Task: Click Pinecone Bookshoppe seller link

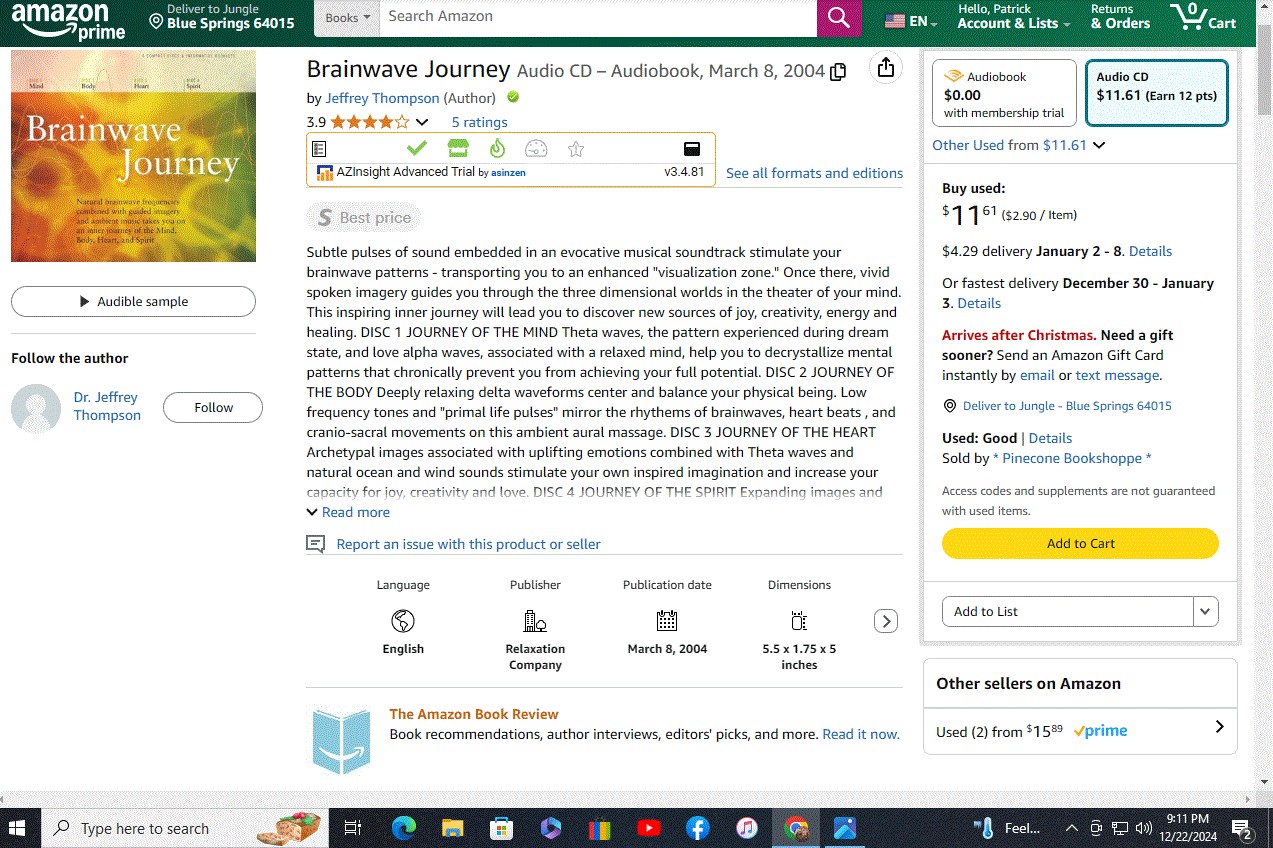Action: 1072,458
